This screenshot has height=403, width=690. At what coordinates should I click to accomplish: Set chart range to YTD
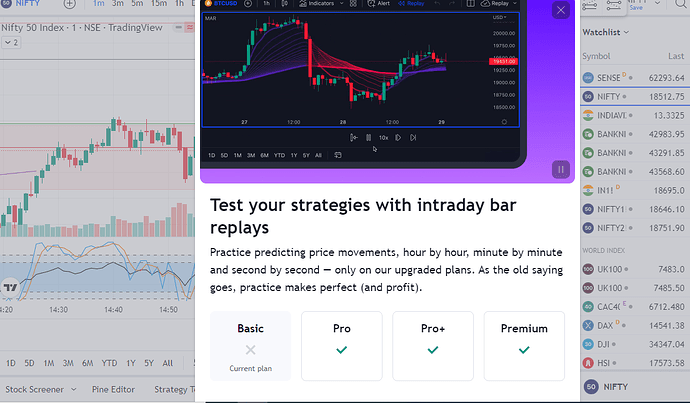click(109, 363)
